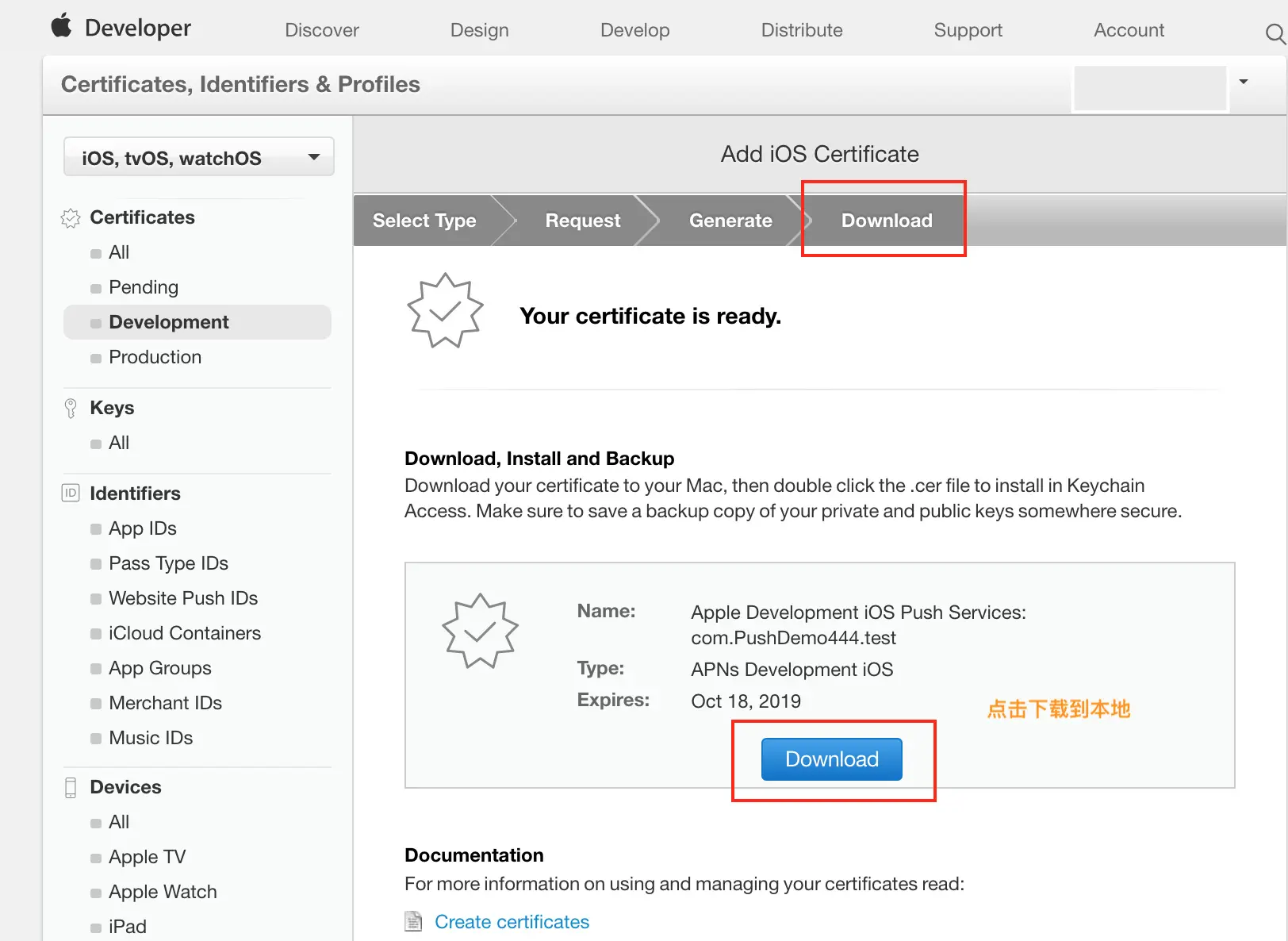Click the Certificates, Identifiers & Profiles title
Screen dimensions: 1288x941
240,84
